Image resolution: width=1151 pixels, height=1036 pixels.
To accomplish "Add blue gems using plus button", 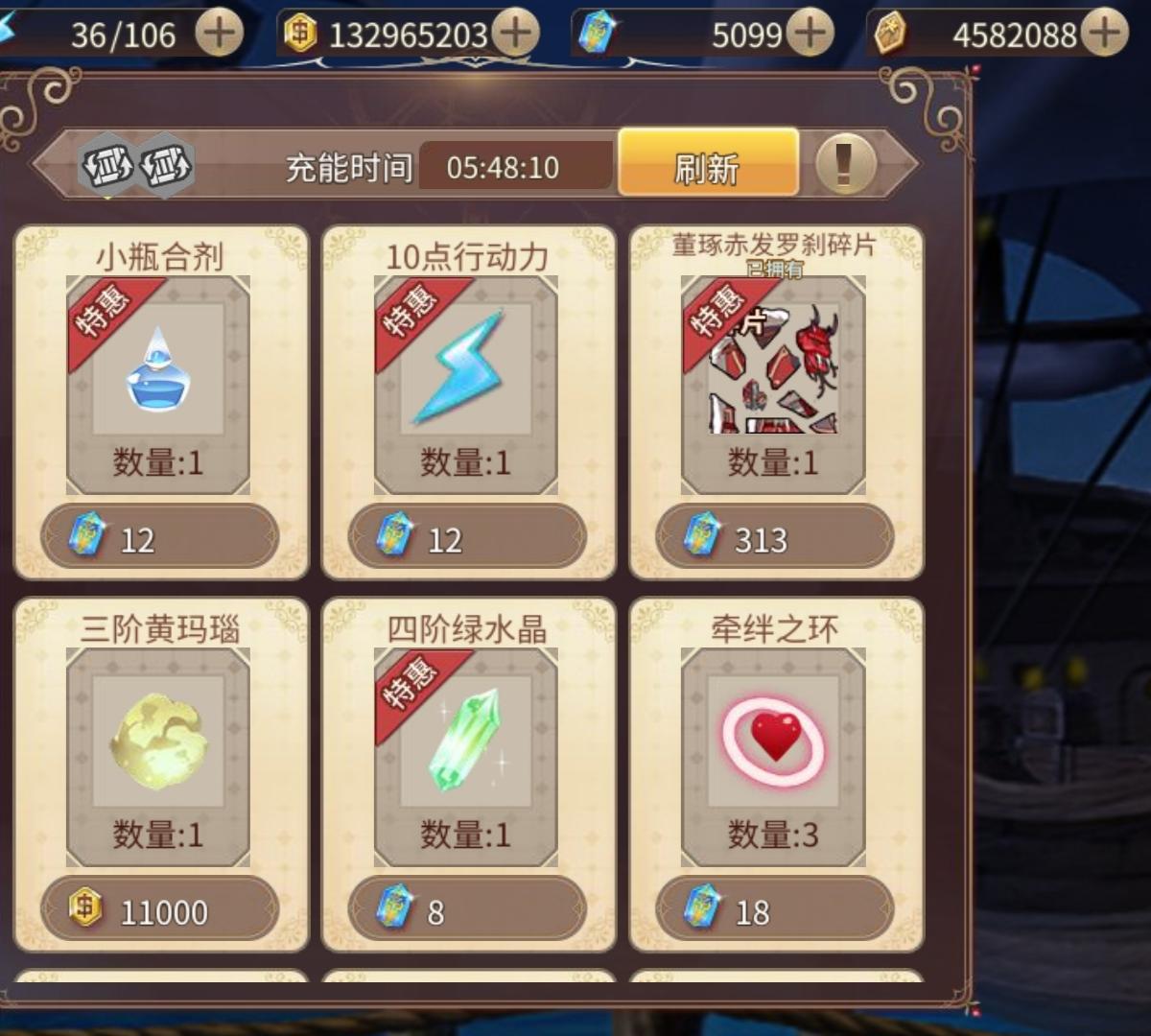I will (810, 35).
